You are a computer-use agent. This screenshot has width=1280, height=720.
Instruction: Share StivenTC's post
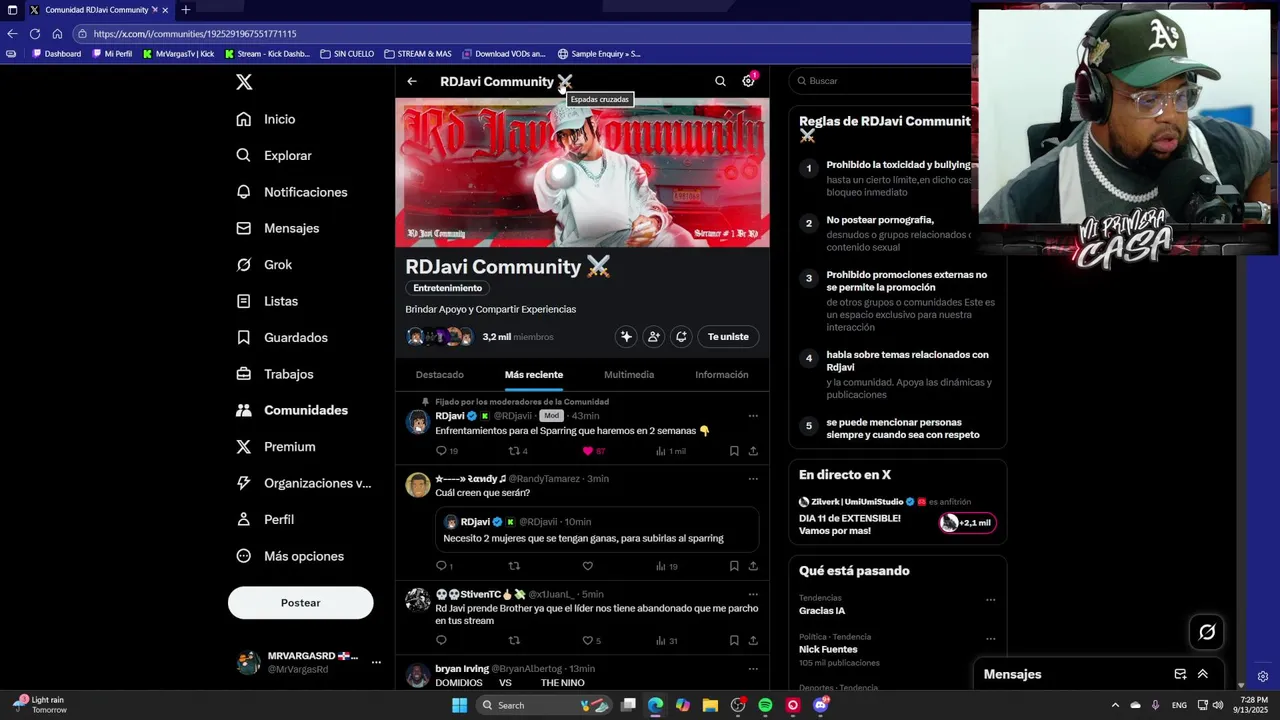[753, 641]
